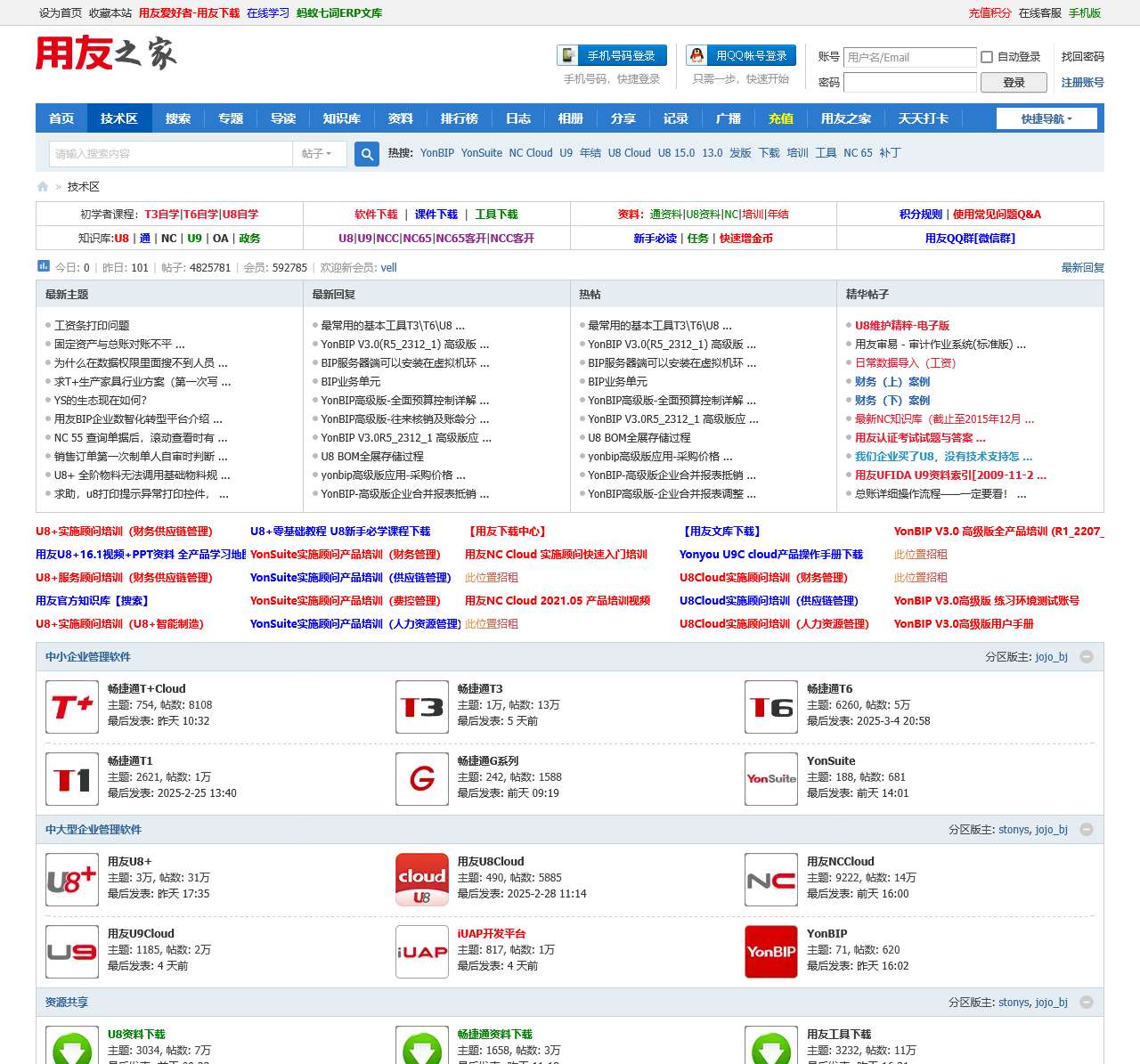
Task: Open 天天打卡 in the nav bar
Action: pos(924,118)
